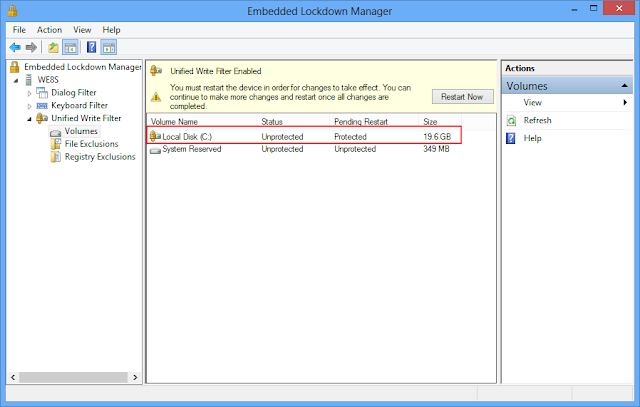
Task: Click the Keyboard Filter keyboard icon
Action: click(x=42, y=106)
